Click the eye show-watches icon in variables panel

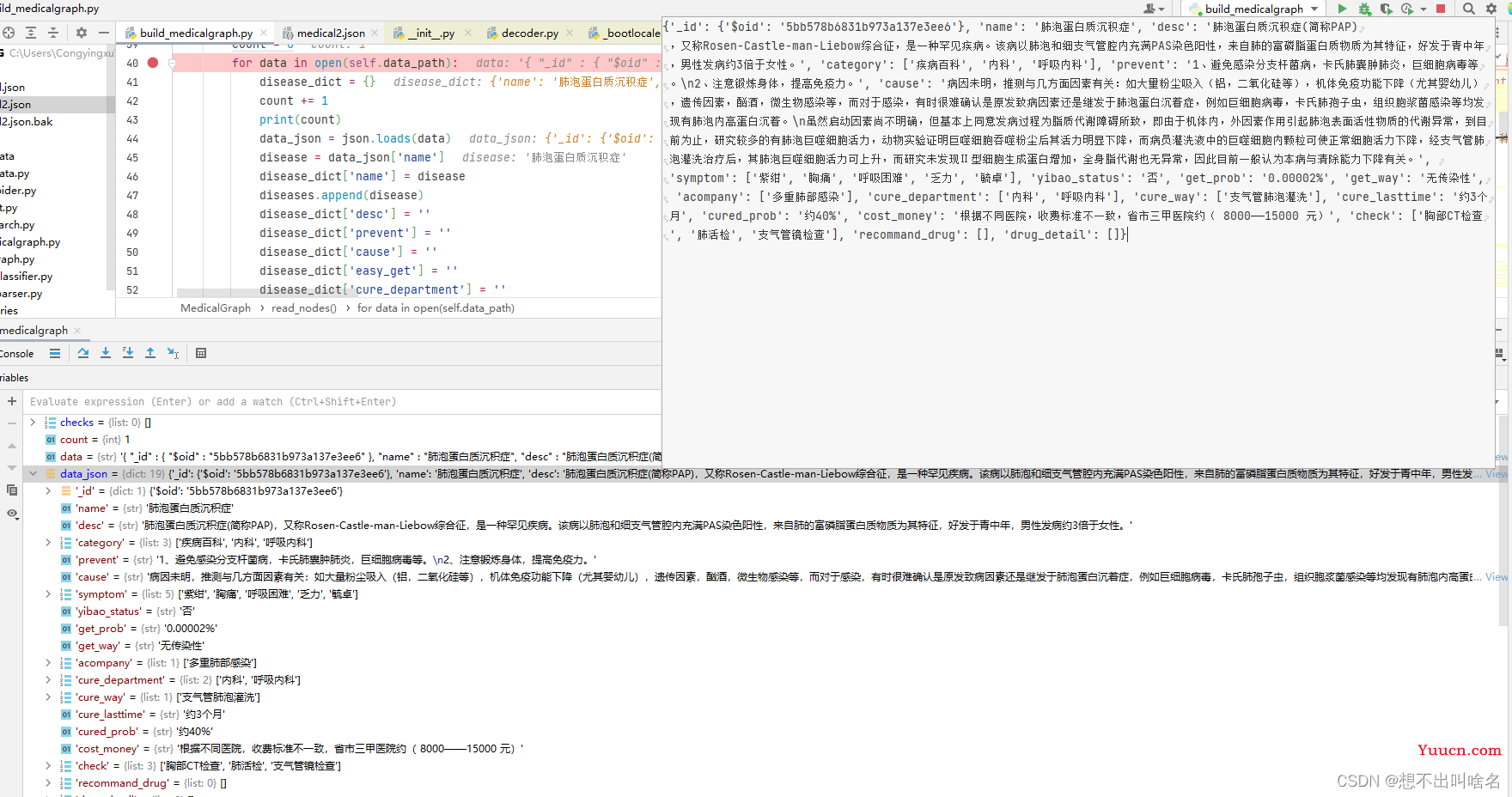click(12, 514)
